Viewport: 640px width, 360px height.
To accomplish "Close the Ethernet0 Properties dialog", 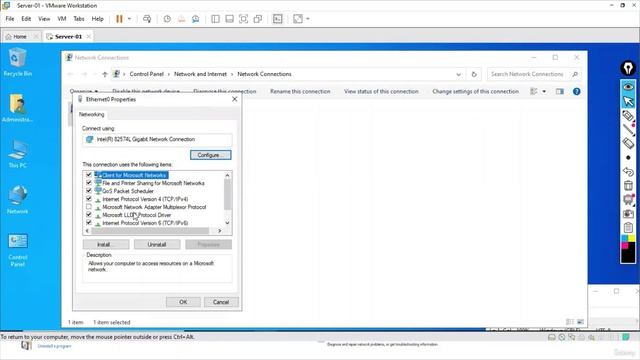I will pos(235,99).
